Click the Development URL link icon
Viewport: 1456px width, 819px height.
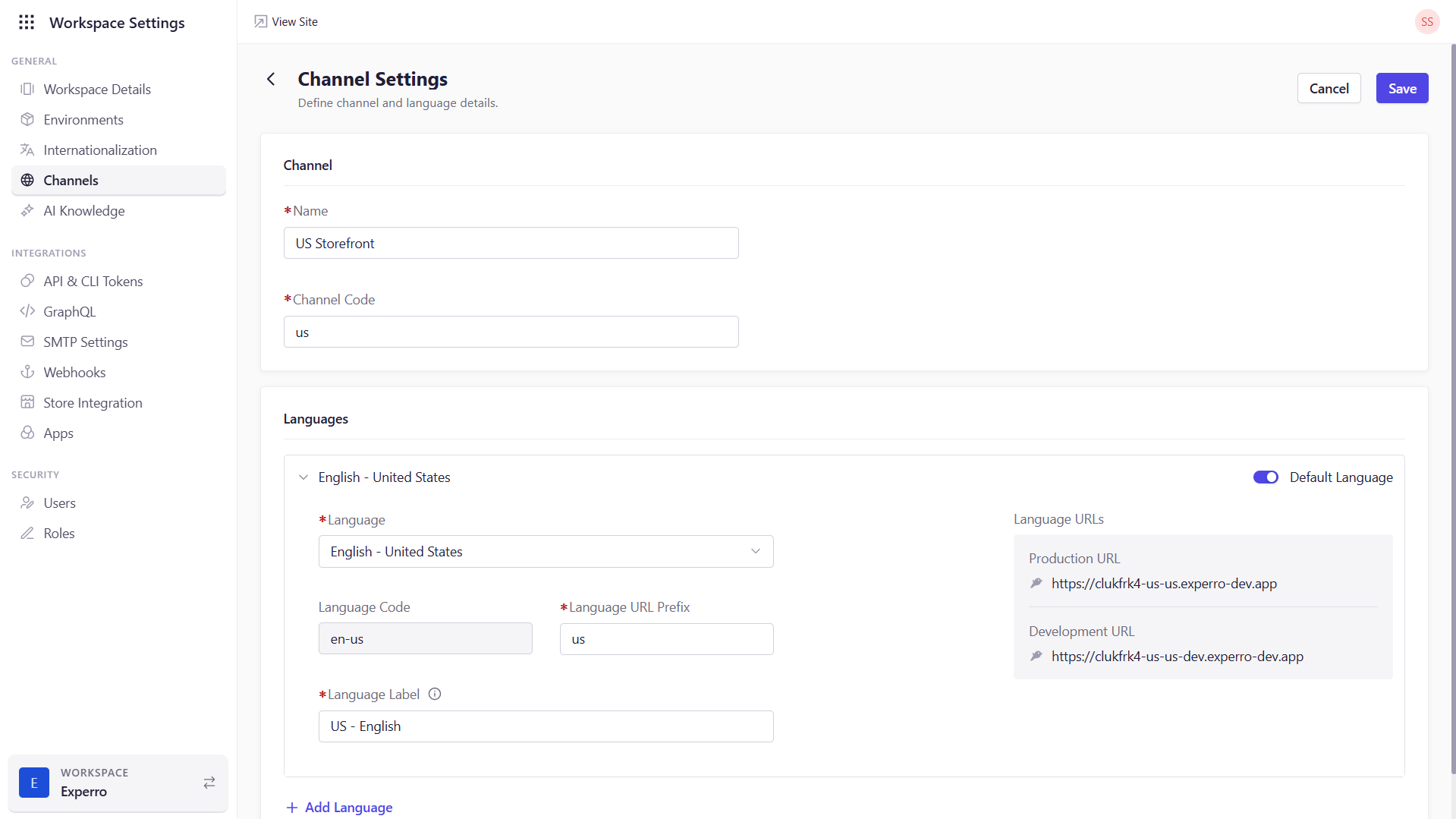(x=1036, y=656)
